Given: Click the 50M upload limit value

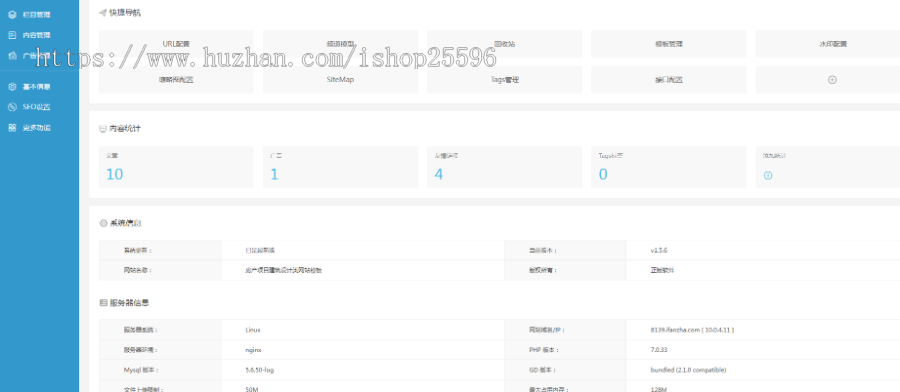Looking at the screenshot, I should (x=251, y=390).
